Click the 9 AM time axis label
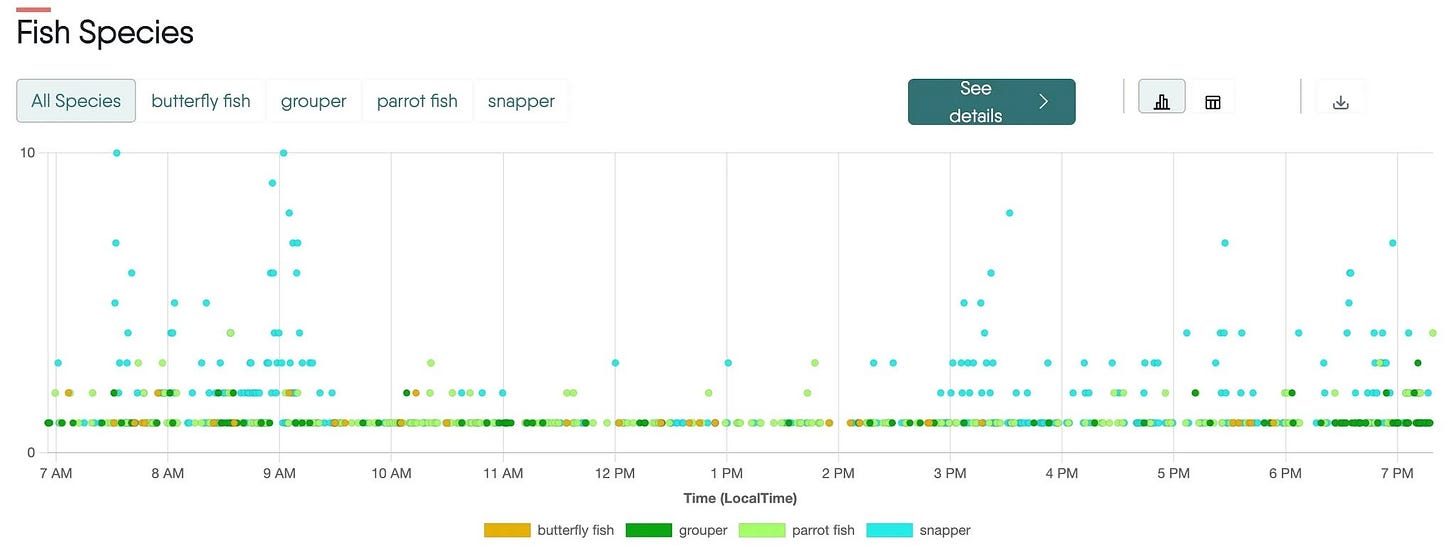This screenshot has width=1456, height=558. (x=279, y=471)
